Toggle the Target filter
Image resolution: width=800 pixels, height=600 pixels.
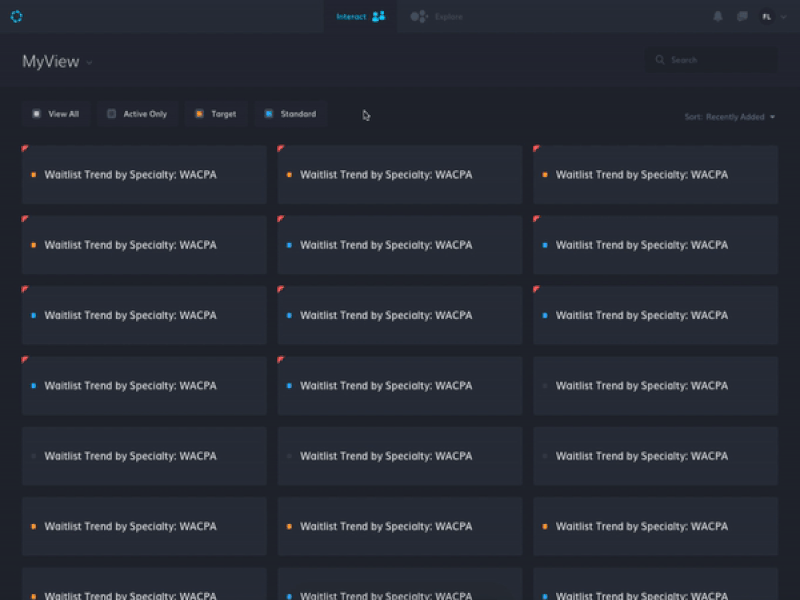[x=216, y=114]
